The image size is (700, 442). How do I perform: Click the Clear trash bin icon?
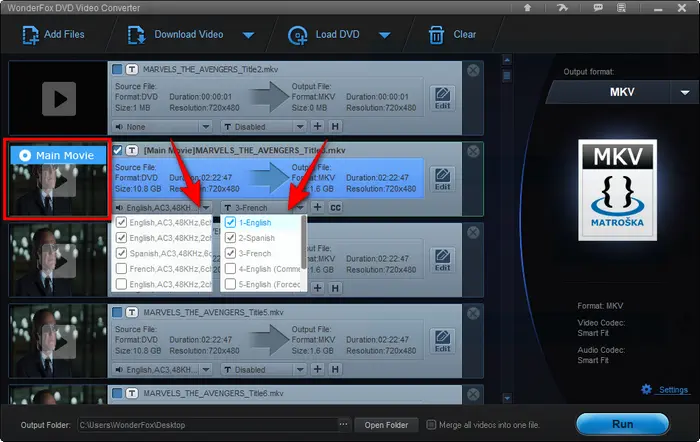[436, 34]
